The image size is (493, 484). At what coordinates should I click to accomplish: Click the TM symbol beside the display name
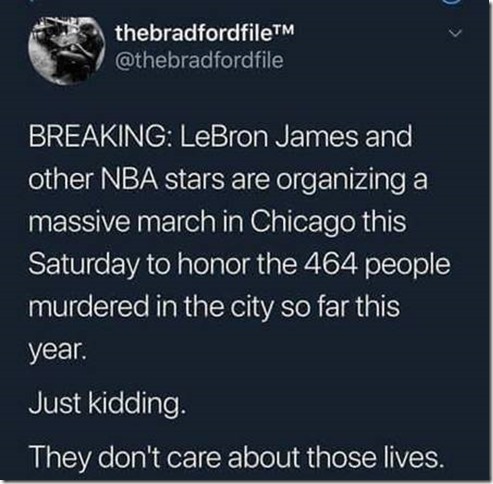(283, 29)
